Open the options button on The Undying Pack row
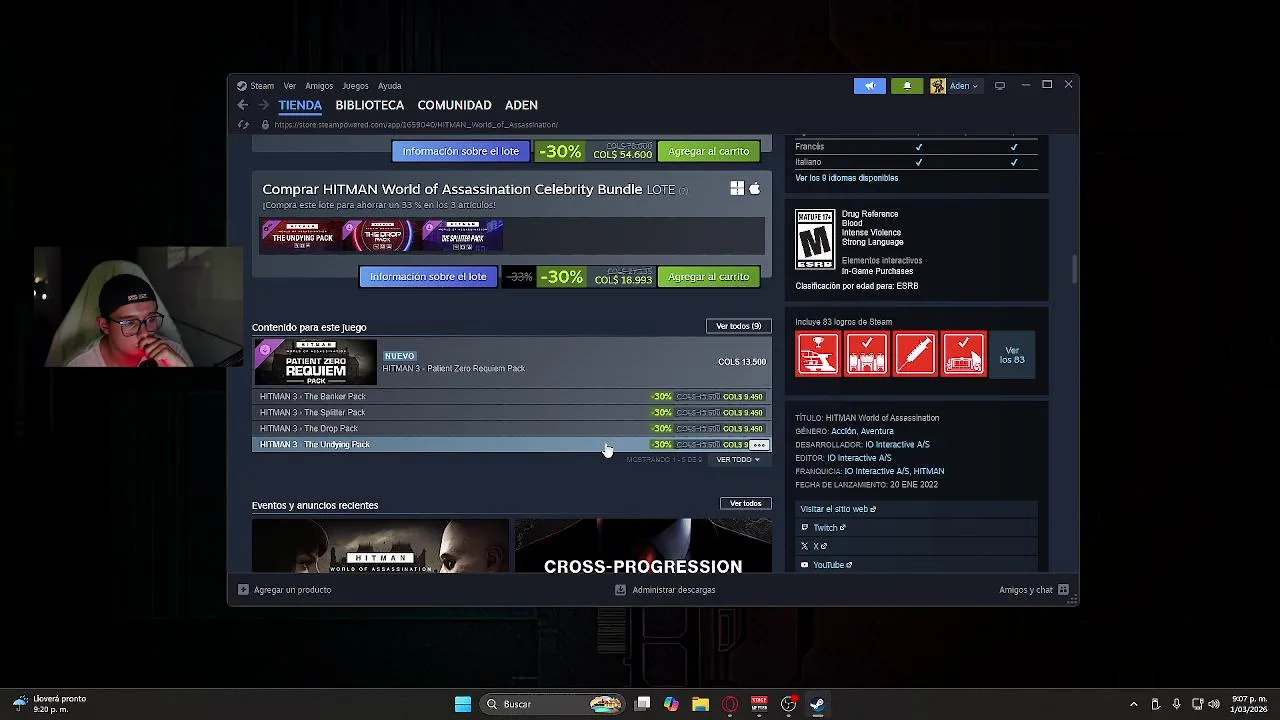This screenshot has width=1280, height=720. click(x=758, y=445)
